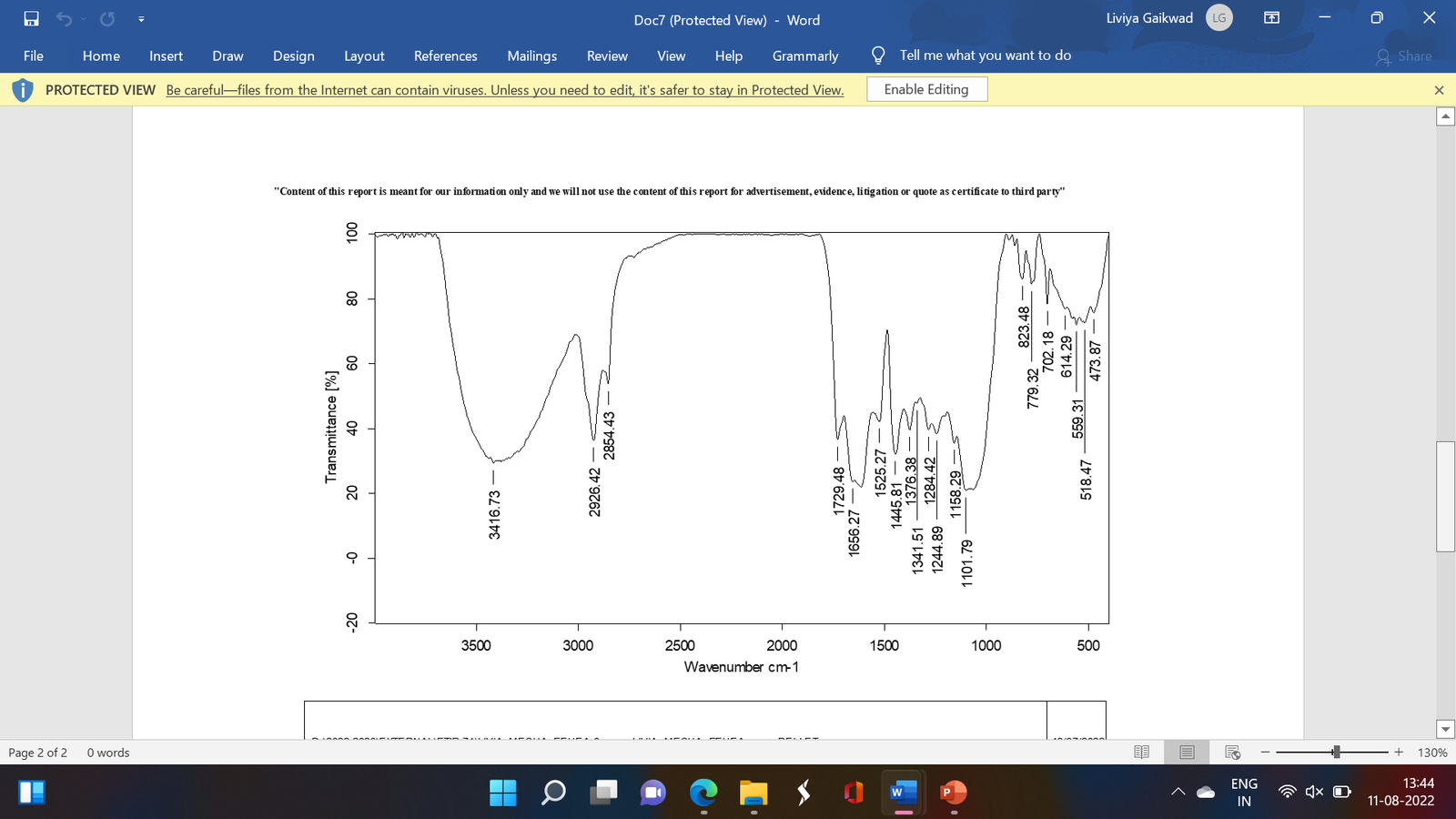The width and height of the screenshot is (1456, 819).
Task: Show hidden icons in system tray
Action: 1178,792
